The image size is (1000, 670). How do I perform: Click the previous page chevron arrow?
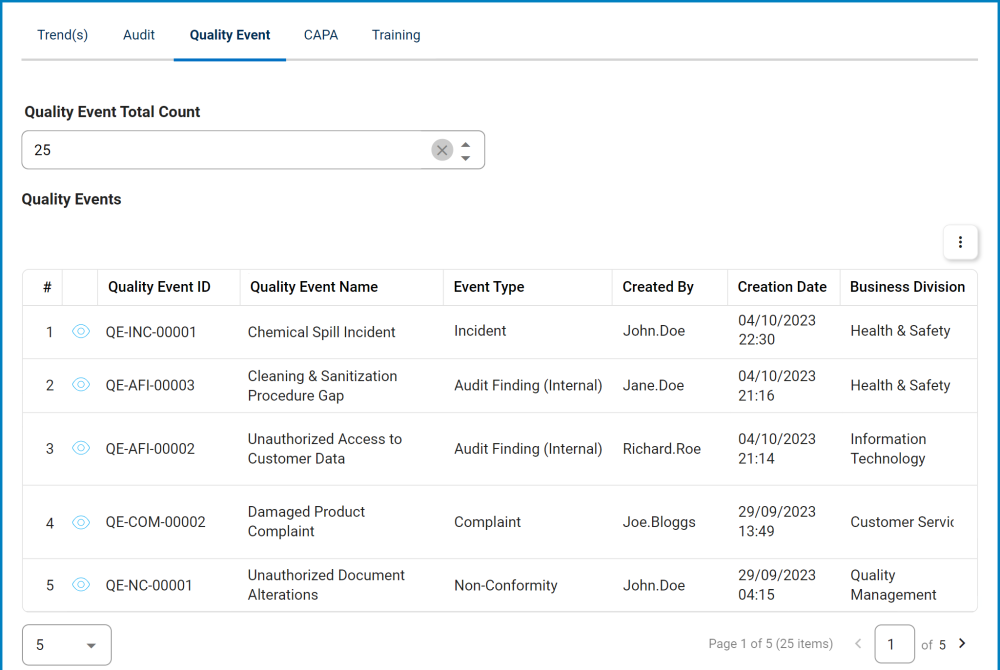pyautogui.click(x=858, y=644)
